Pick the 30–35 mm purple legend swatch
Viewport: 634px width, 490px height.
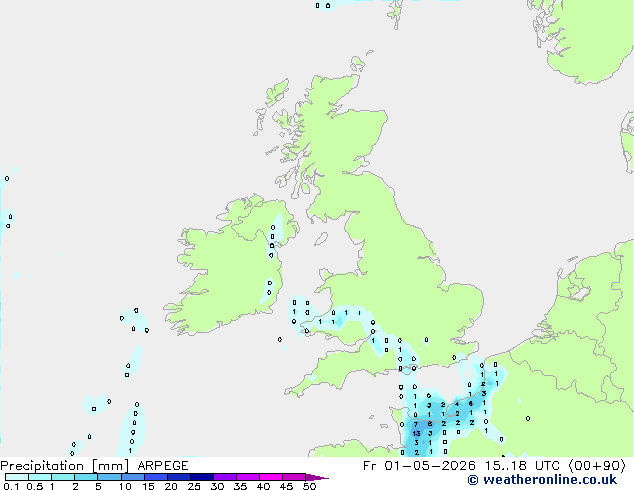225,477
